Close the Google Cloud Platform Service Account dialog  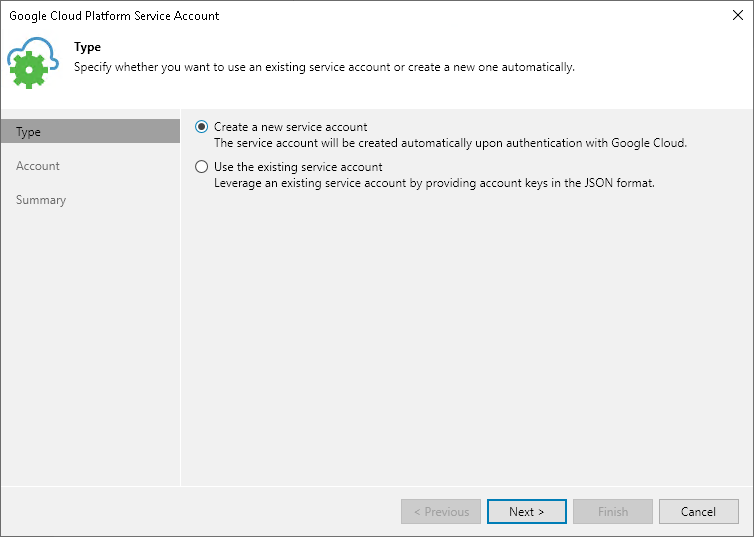click(x=738, y=15)
